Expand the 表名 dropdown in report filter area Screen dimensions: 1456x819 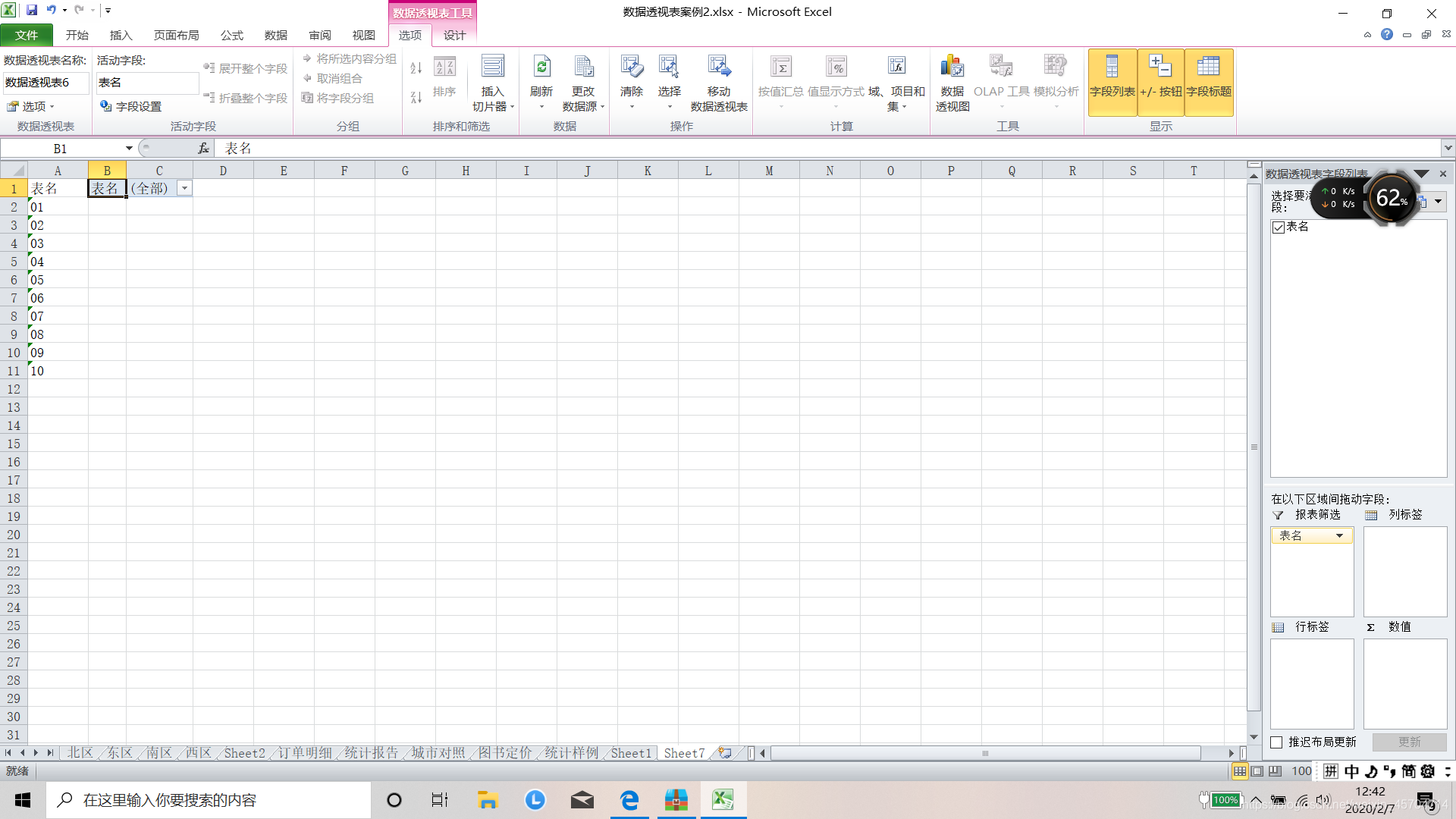[x=1339, y=536]
